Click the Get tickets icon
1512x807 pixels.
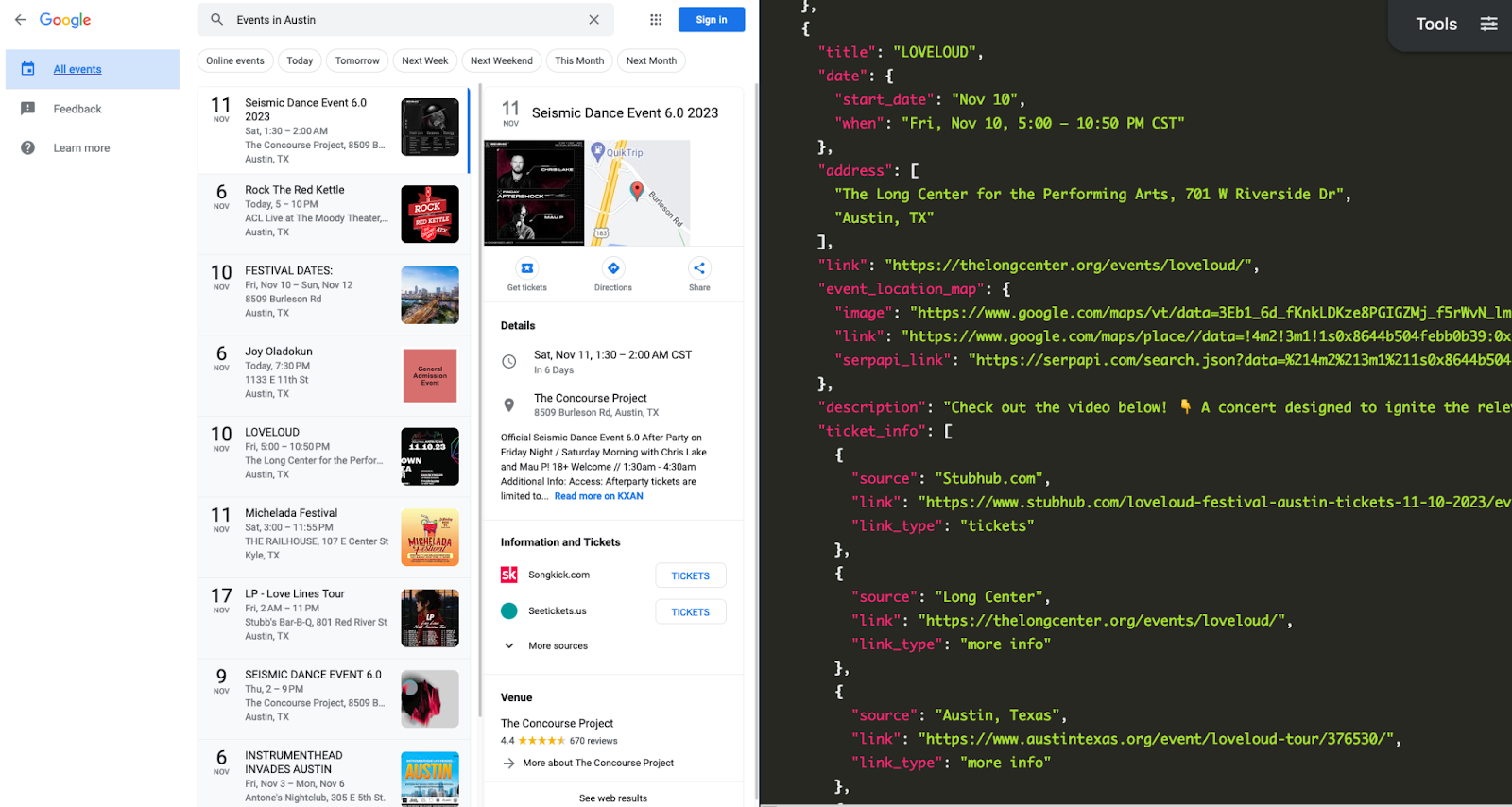coord(527,268)
